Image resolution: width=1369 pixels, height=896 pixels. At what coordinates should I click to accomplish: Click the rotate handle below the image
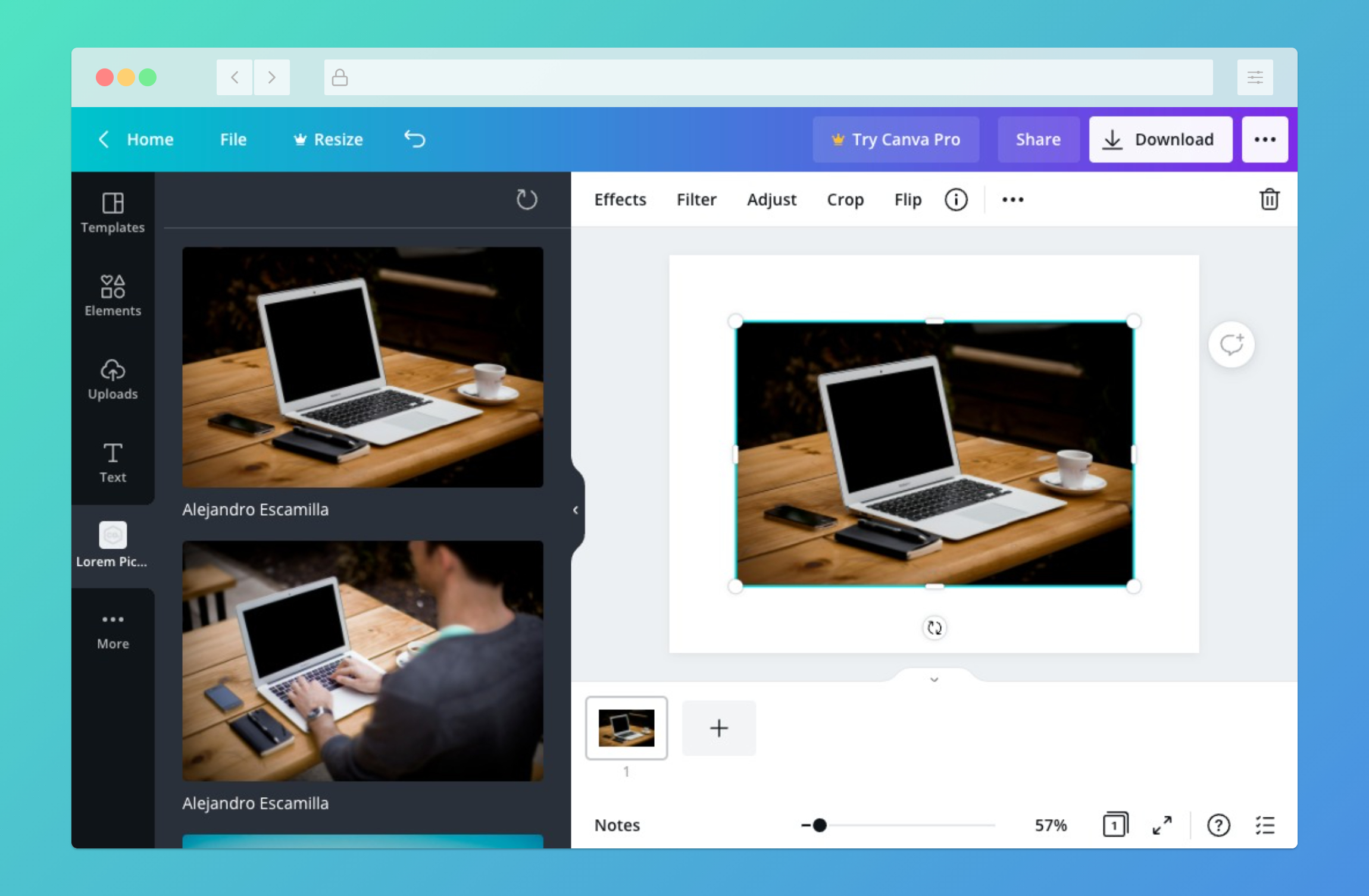(934, 628)
